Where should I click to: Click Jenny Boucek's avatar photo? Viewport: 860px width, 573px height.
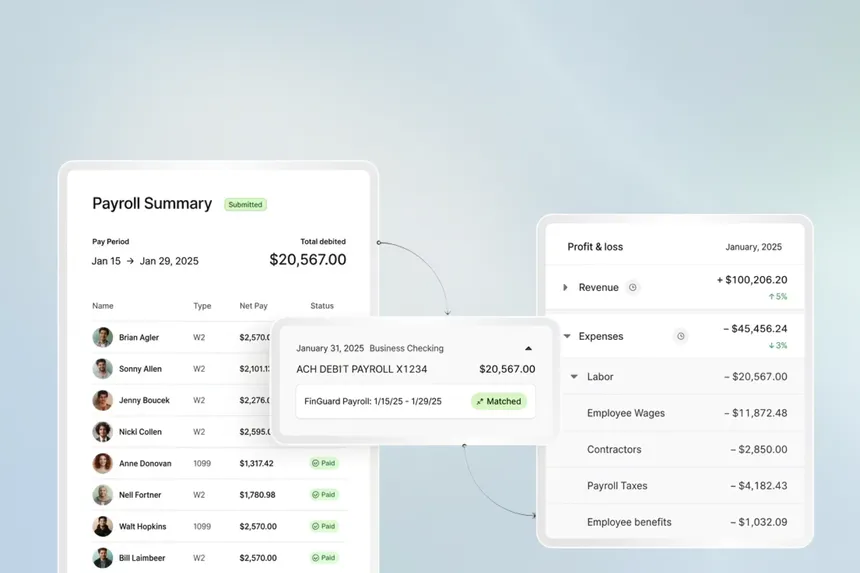(x=103, y=400)
